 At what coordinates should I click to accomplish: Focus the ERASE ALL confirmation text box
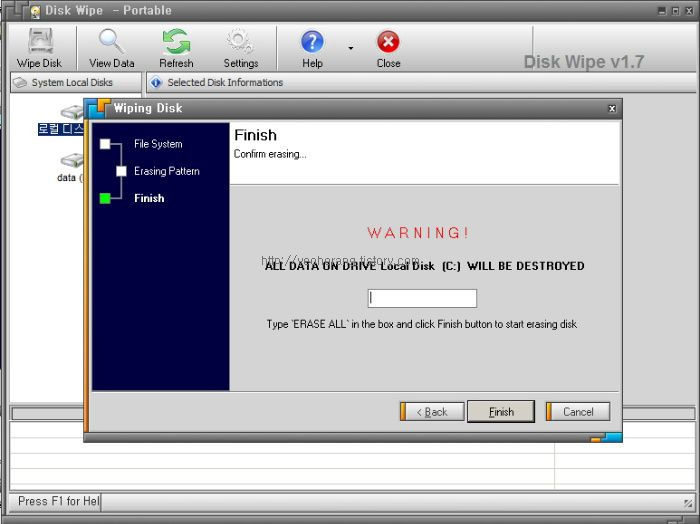pos(422,299)
